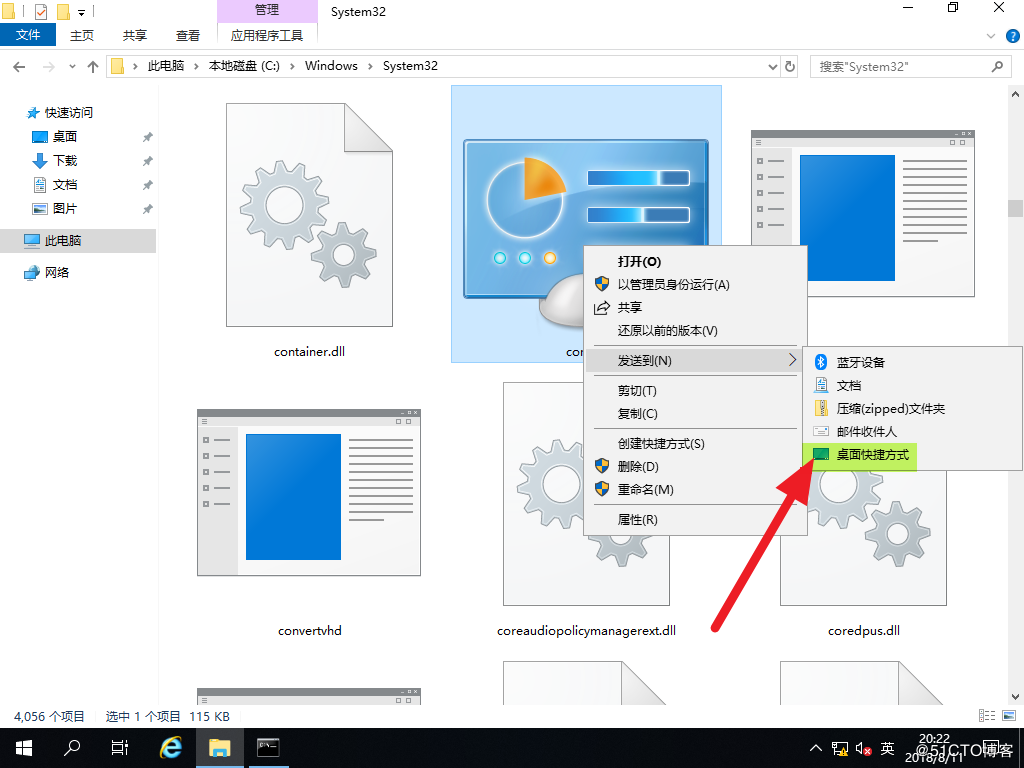
Task: Switch to large icons view in status bar
Action: 1008,716
